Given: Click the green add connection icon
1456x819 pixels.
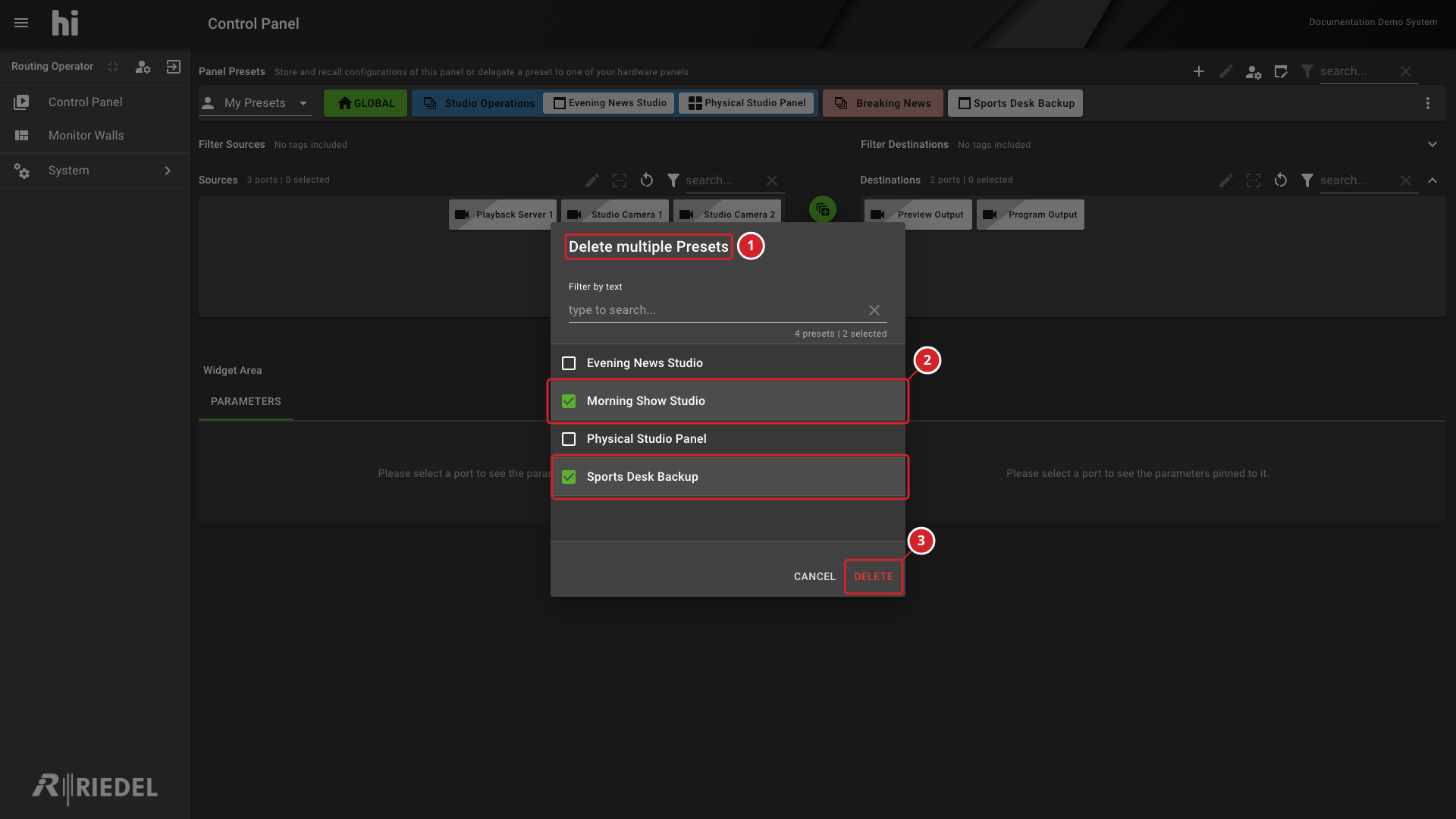Looking at the screenshot, I should (x=823, y=209).
